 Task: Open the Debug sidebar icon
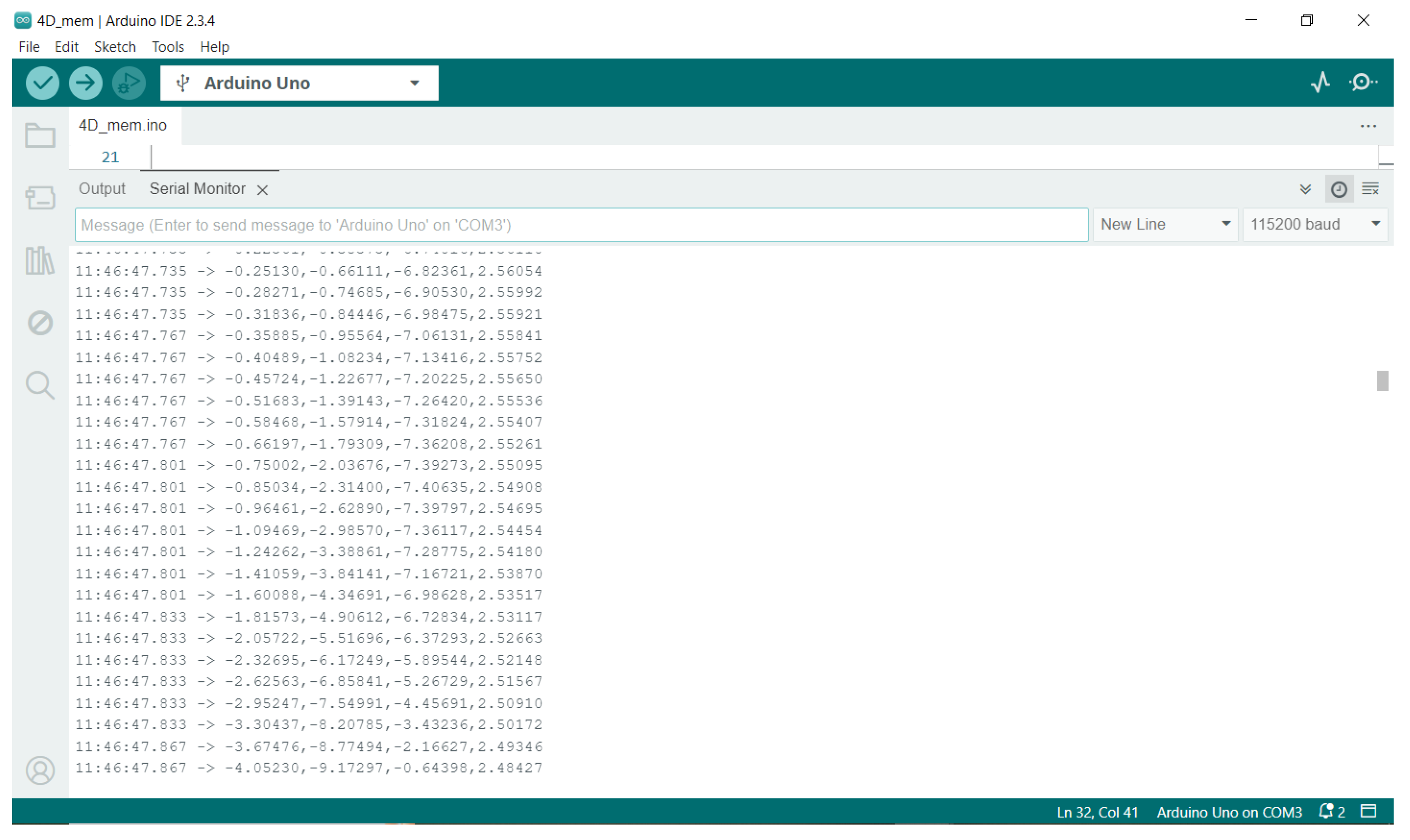click(x=40, y=323)
